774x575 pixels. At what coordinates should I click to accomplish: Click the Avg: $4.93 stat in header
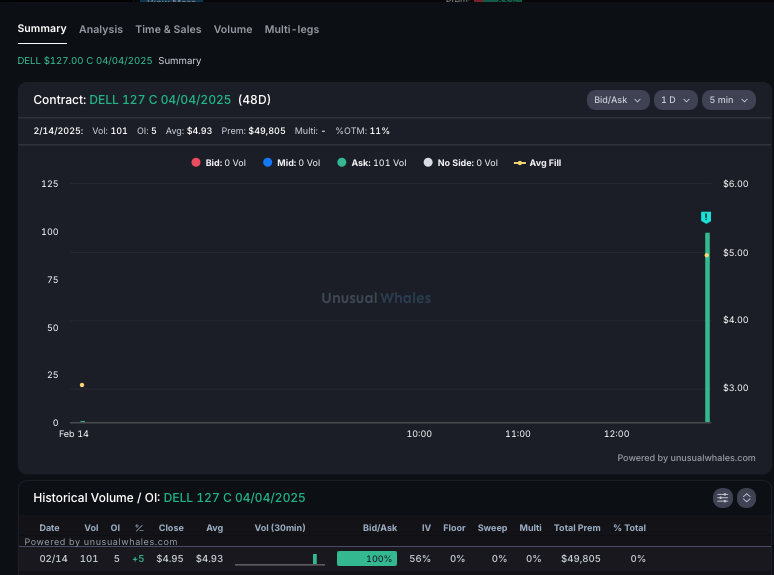[x=189, y=131]
